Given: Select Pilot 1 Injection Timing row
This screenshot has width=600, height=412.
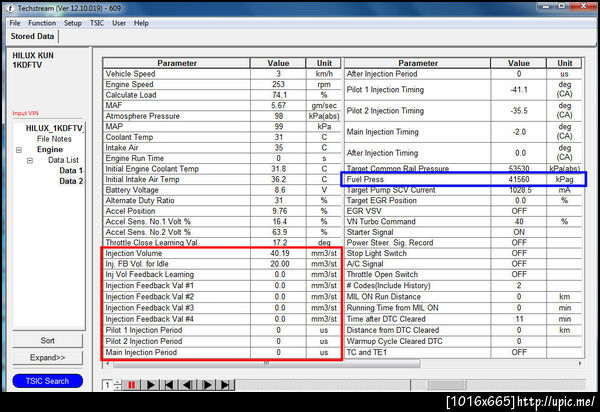Looking at the screenshot, I should pos(463,90).
